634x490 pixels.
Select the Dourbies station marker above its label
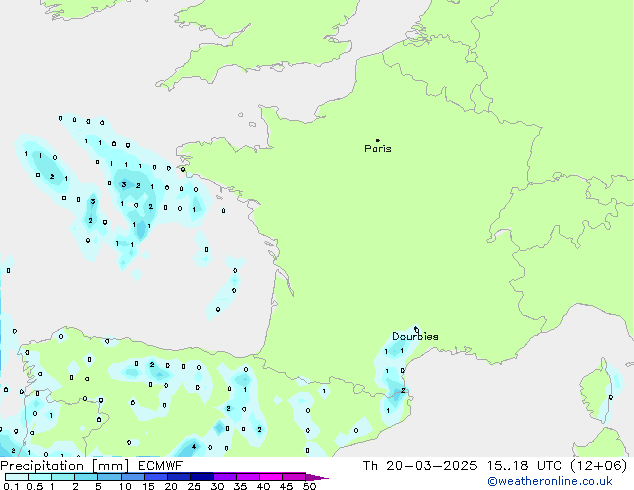(416, 329)
